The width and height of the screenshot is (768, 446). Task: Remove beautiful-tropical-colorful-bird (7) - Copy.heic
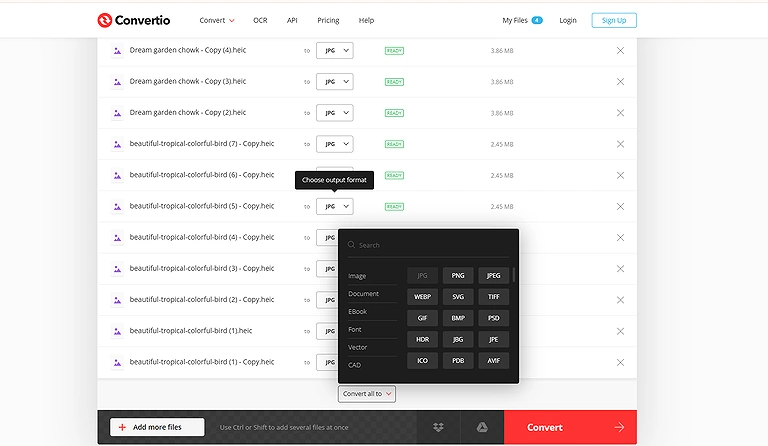620,144
